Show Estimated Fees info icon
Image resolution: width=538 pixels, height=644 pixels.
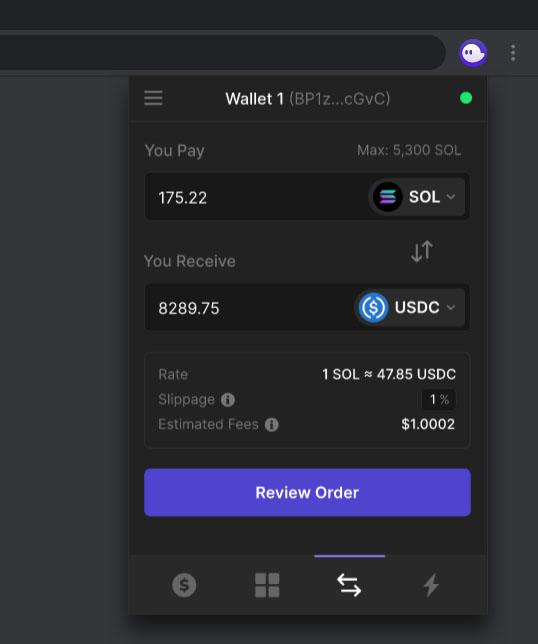pyautogui.click(x=271, y=425)
